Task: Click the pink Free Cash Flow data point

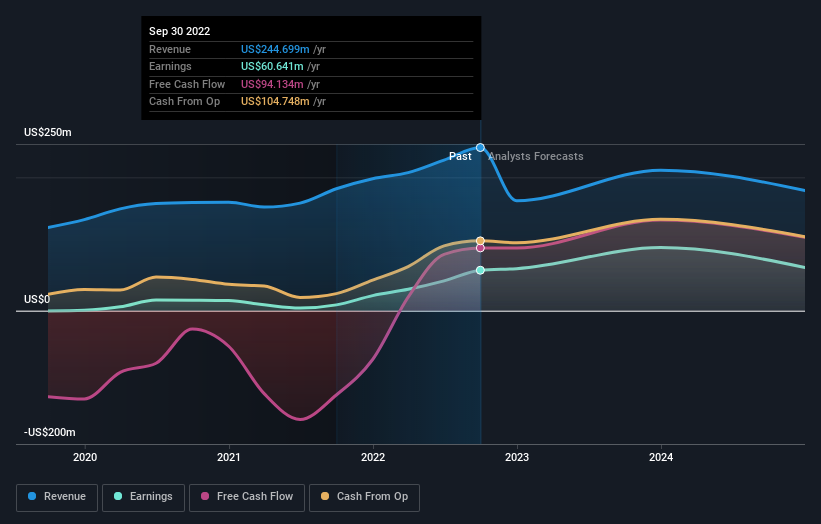Action: (480, 248)
